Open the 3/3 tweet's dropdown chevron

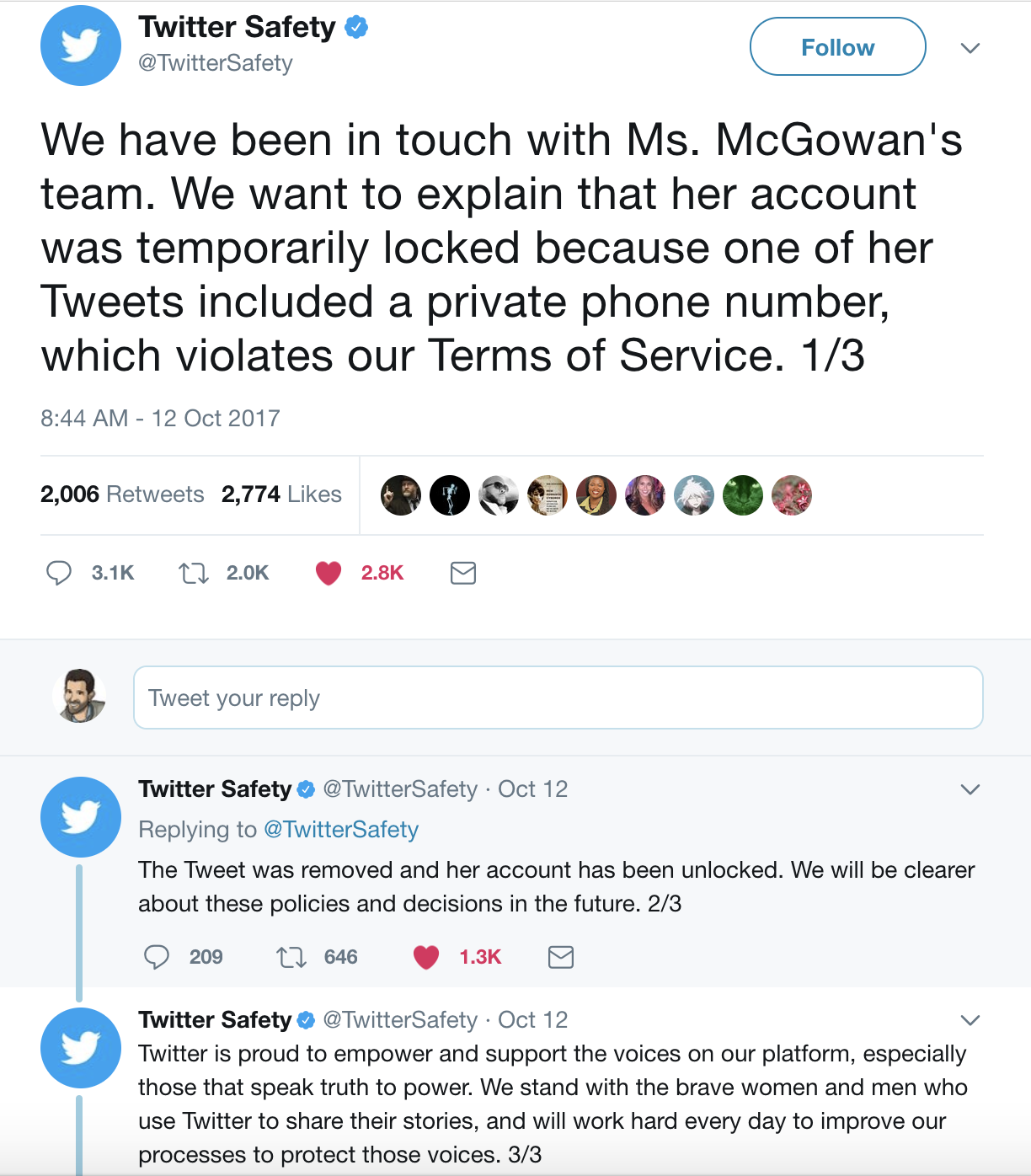coord(970,1020)
